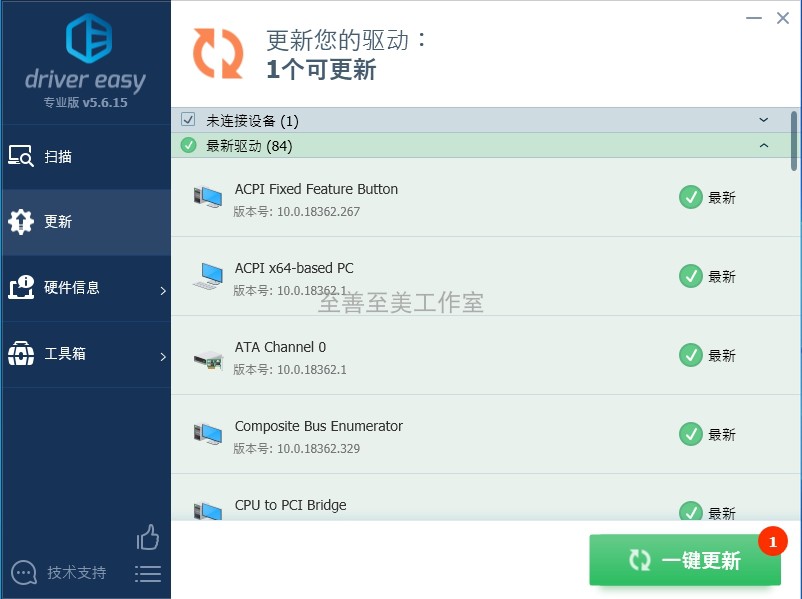802x599 pixels.
Task: Click the thumbs-up like icon
Action: tap(148, 537)
